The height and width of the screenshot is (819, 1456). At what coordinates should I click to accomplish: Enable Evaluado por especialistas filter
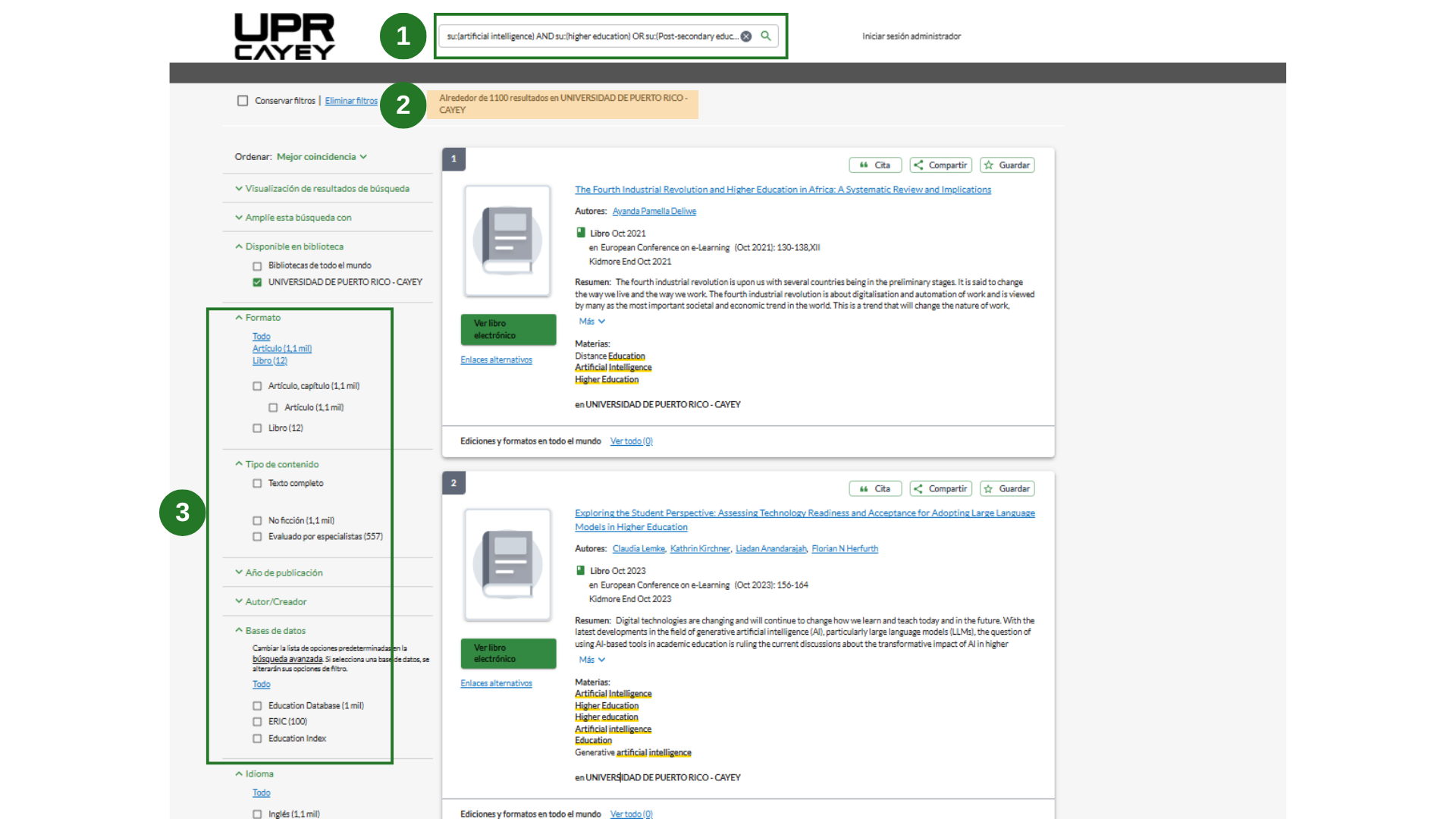tap(257, 537)
